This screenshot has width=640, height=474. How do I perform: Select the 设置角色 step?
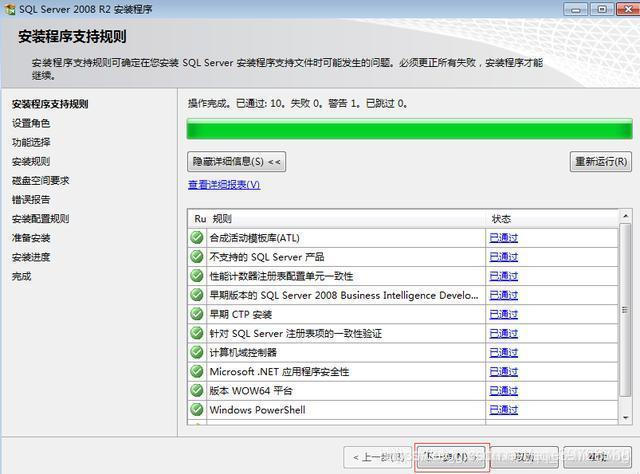tap(31, 123)
